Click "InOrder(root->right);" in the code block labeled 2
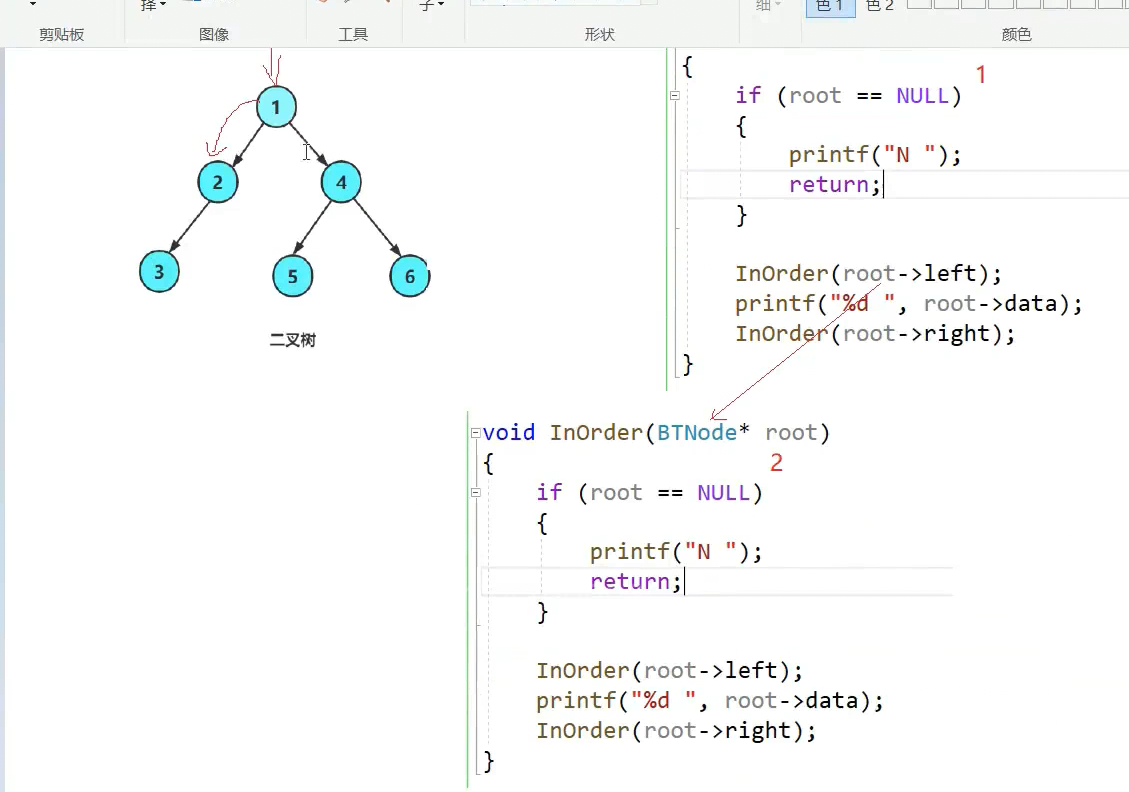Viewport: 1129px width, 792px height. 676,731
